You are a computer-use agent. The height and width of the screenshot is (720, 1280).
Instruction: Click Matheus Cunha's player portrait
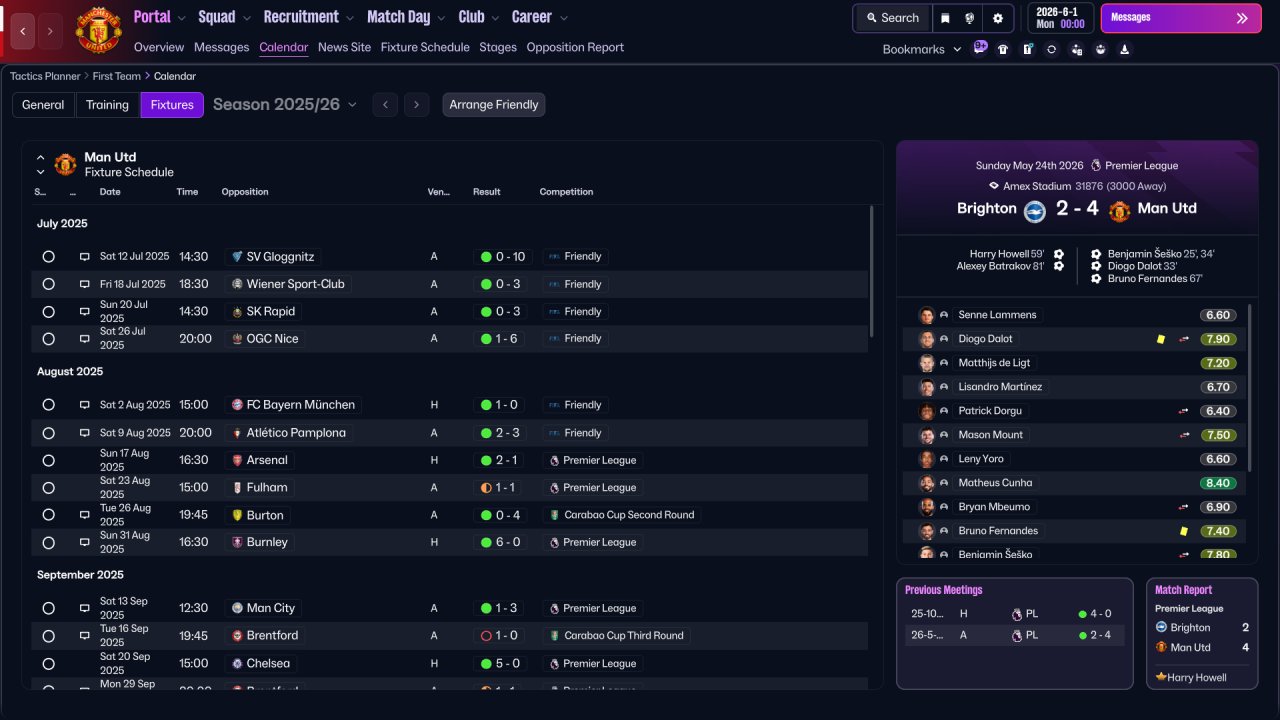pyautogui.click(x=927, y=483)
